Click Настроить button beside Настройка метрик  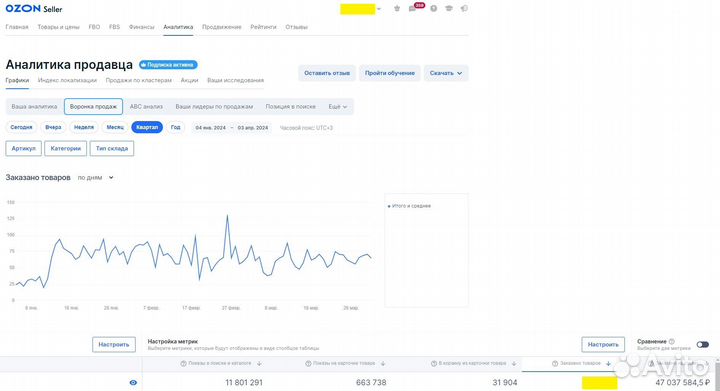pyautogui.click(x=603, y=345)
